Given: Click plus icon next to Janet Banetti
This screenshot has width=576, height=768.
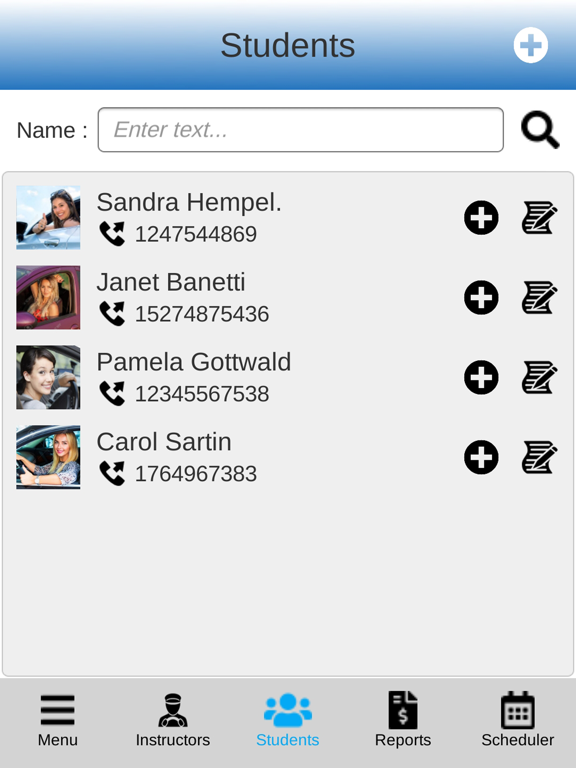Looking at the screenshot, I should pos(481,297).
